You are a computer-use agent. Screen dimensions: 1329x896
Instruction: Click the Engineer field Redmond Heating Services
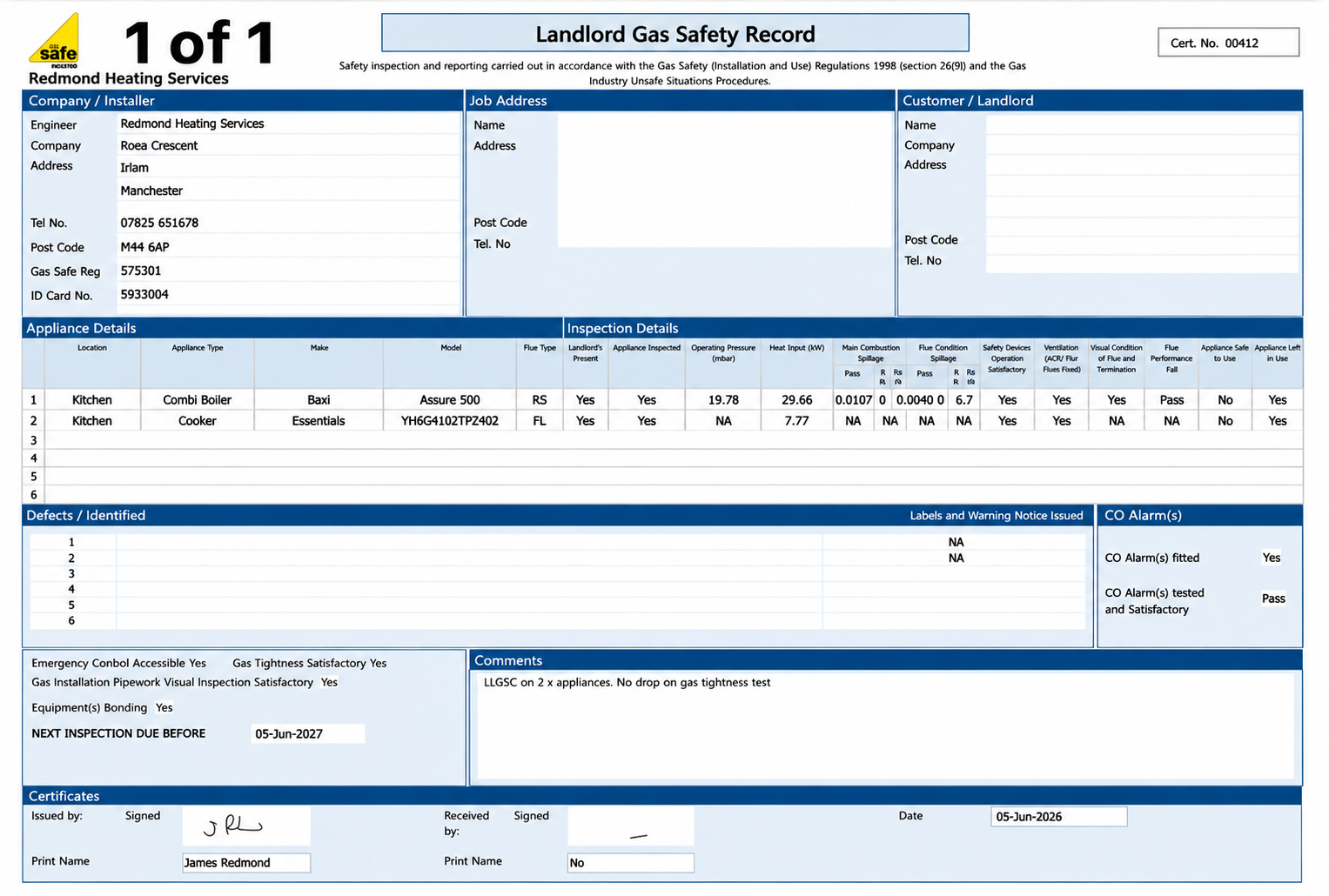point(288,124)
